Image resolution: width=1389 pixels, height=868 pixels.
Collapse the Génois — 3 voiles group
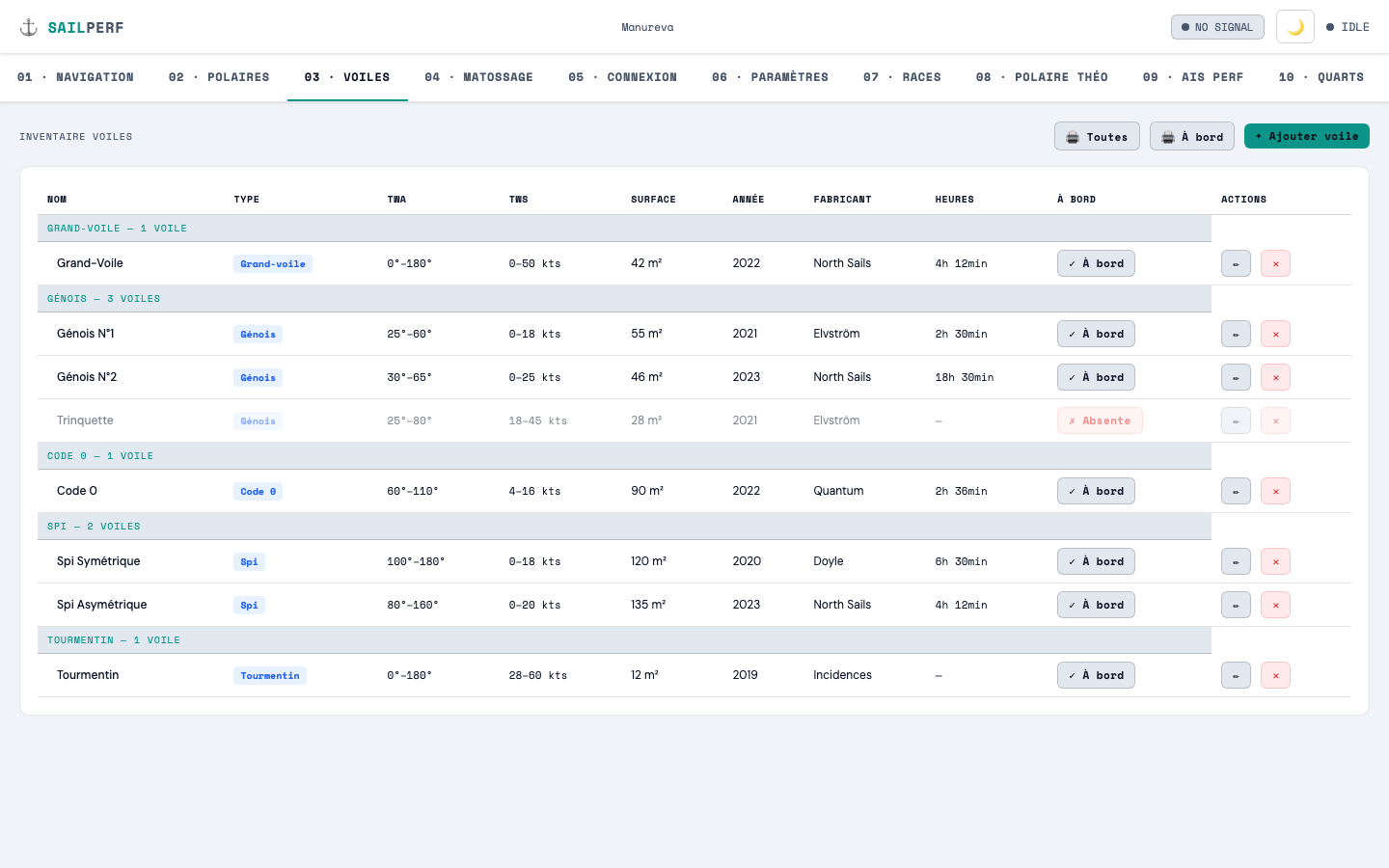(x=624, y=299)
